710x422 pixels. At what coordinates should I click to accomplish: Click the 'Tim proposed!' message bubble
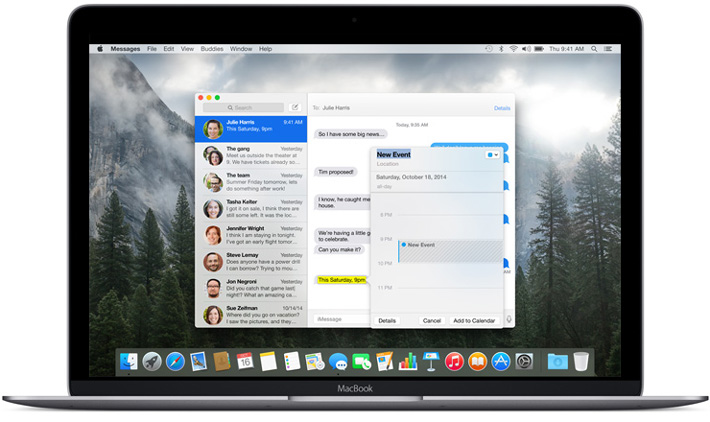click(336, 172)
